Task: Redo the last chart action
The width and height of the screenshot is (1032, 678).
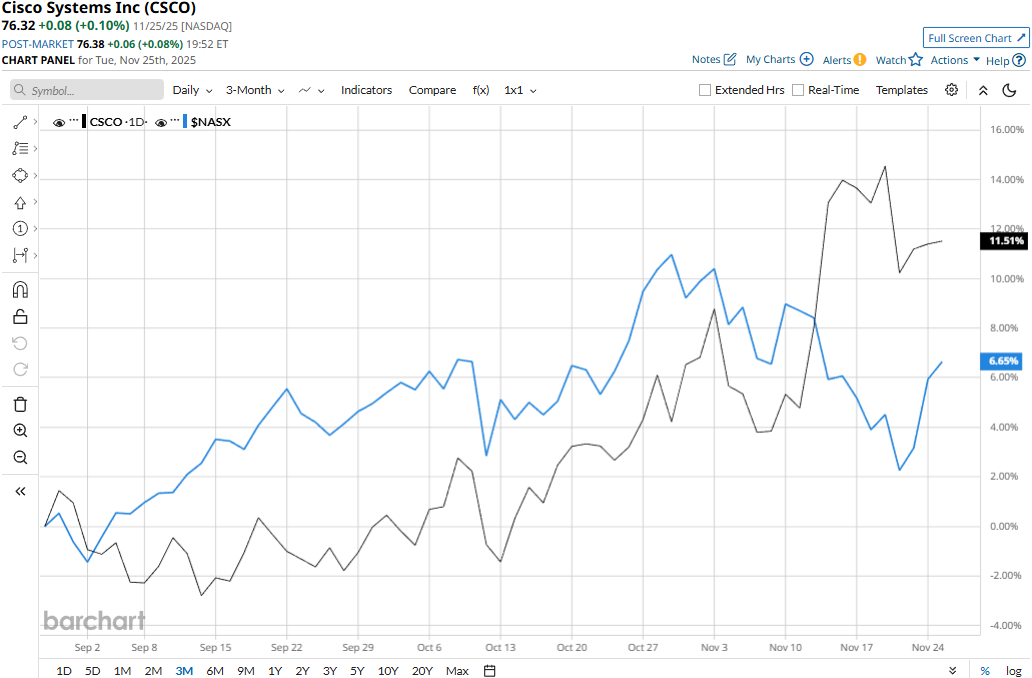Action: [x=20, y=369]
